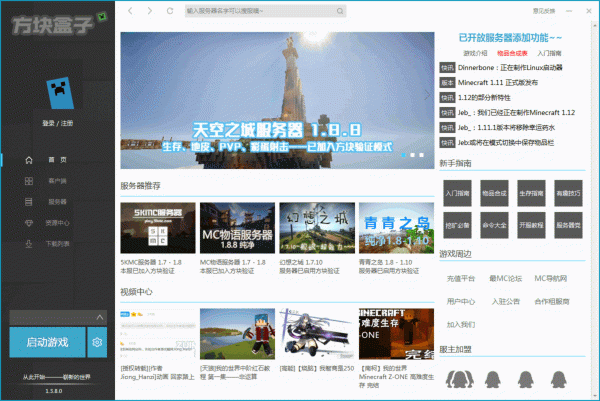Open MC物语服务器 server thumbnail
The image size is (600, 401).
tap(237, 228)
